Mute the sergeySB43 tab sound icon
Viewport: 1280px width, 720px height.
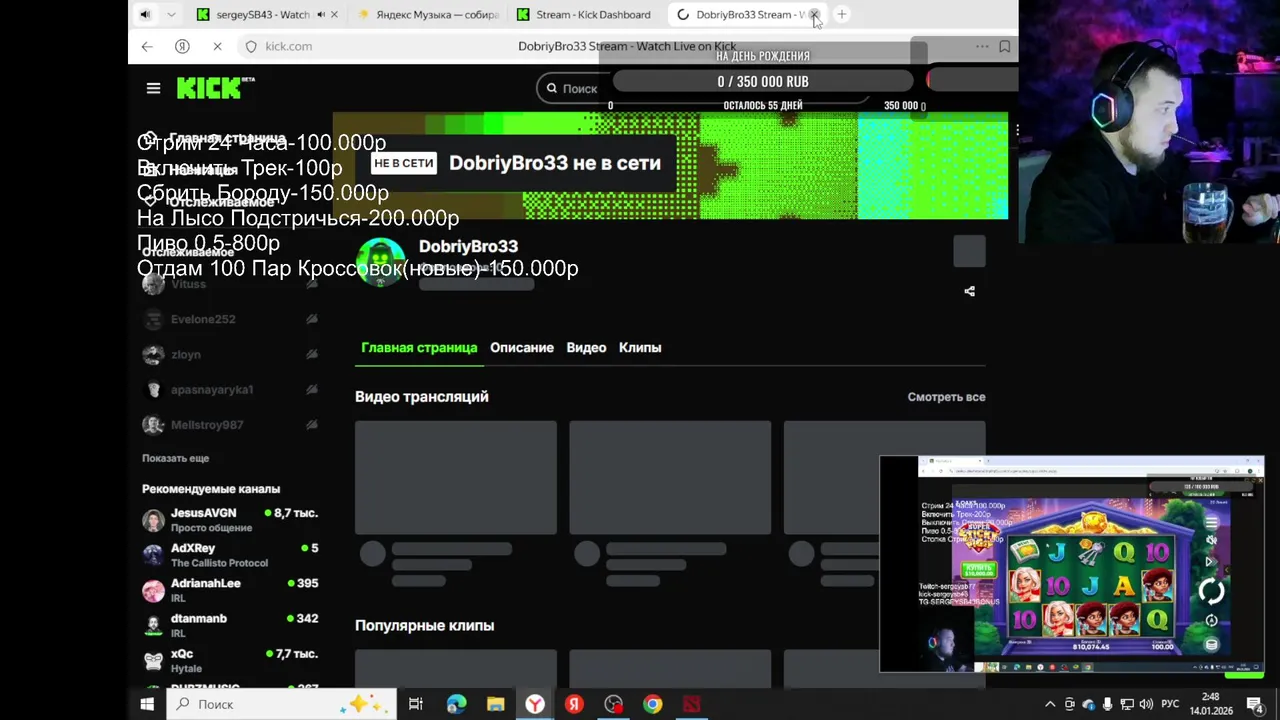pos(320,14)
